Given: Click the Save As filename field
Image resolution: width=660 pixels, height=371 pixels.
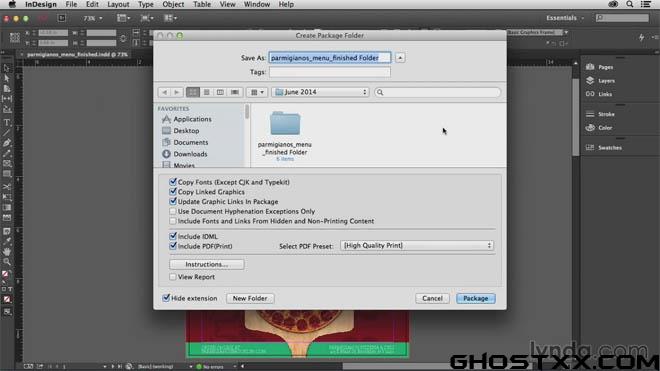Looking at the screenshot, I should 330,58.
